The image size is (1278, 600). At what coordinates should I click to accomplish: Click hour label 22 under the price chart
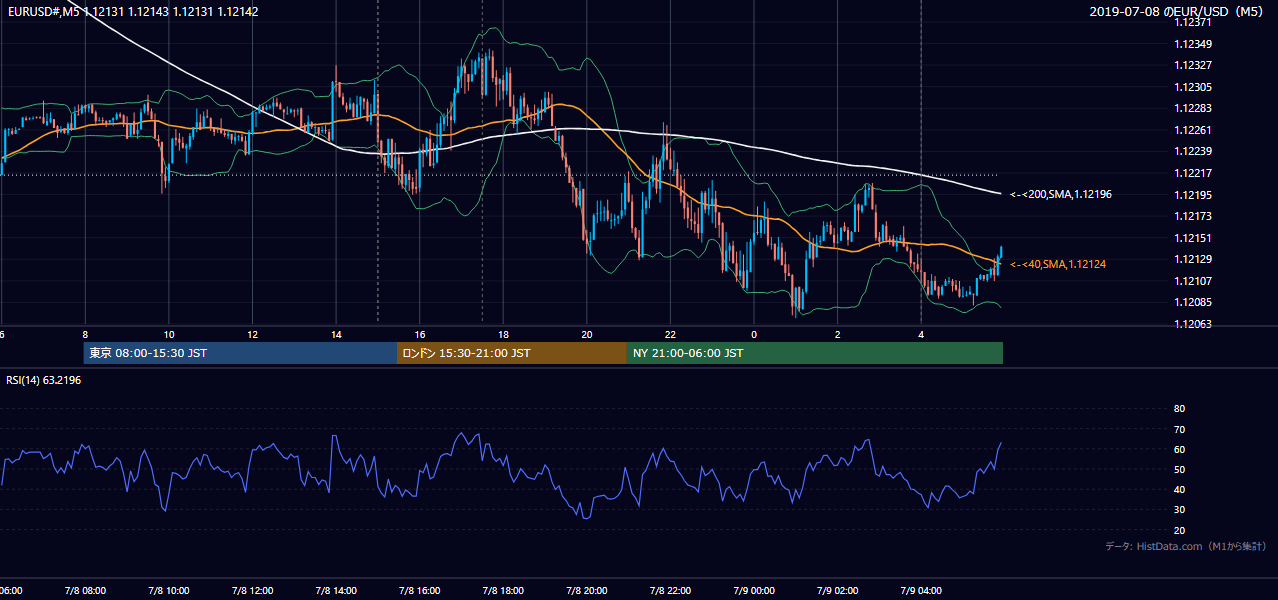pos(670,334)
